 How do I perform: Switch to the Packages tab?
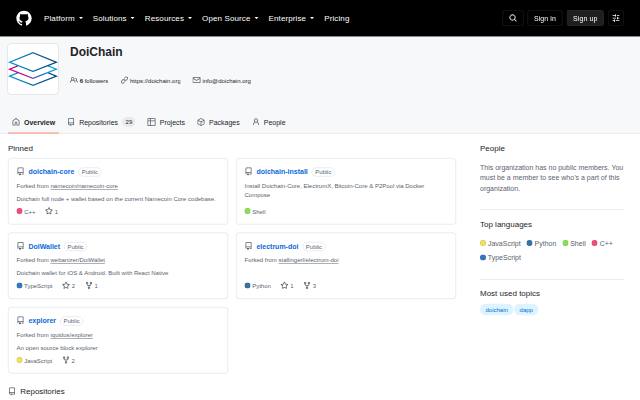[x=218, y=122]
